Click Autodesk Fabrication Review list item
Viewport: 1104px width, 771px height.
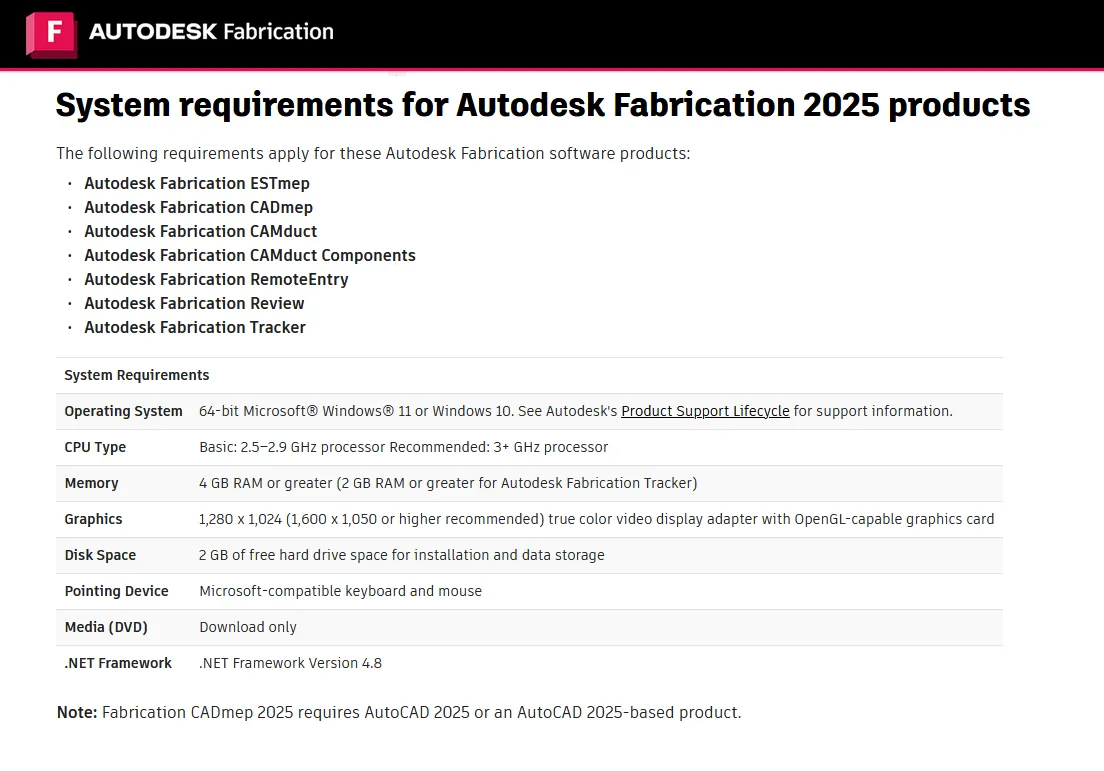pos(194,304)
